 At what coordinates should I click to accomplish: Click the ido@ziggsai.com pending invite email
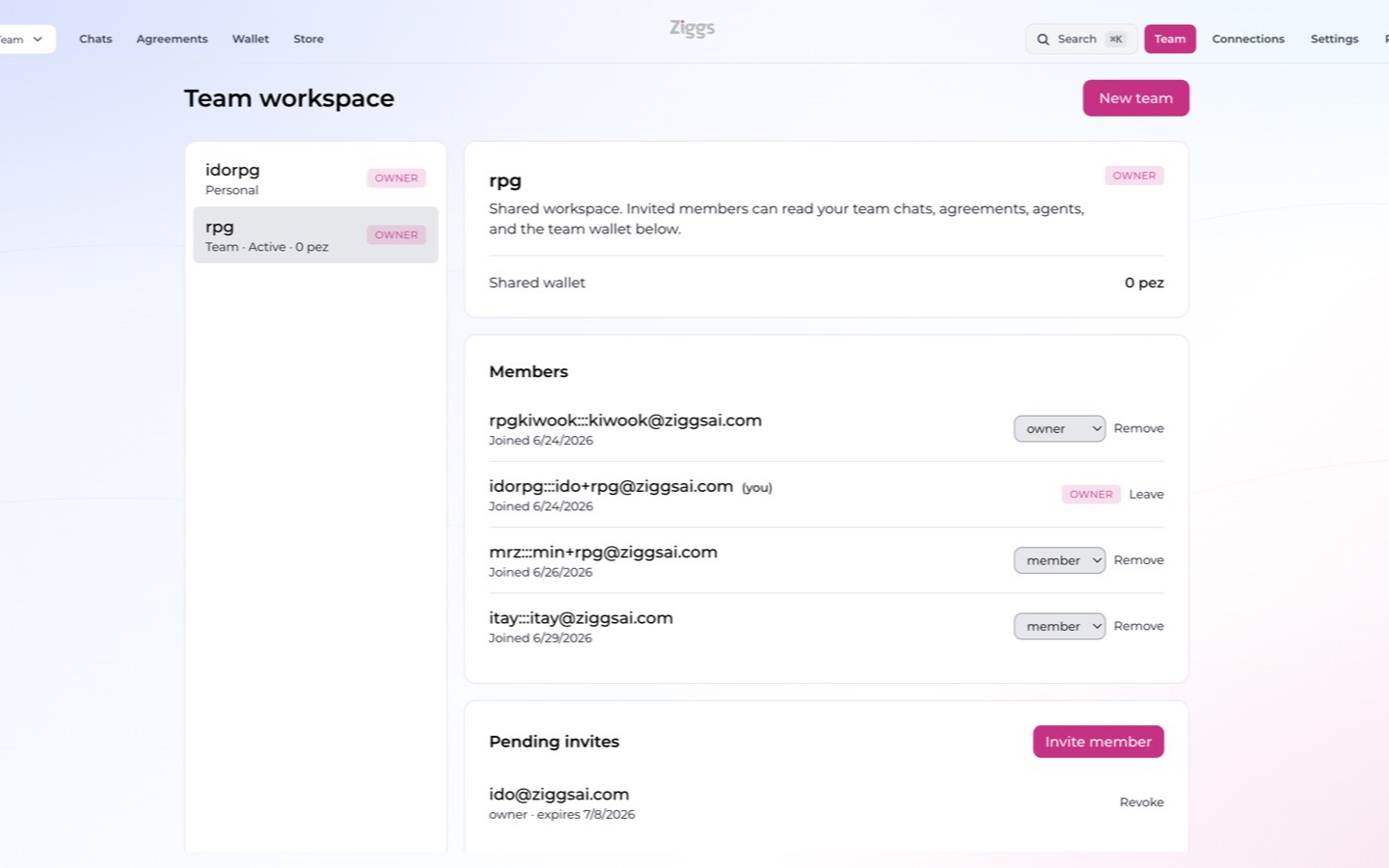pyautogui.click(x=558, y=795)
